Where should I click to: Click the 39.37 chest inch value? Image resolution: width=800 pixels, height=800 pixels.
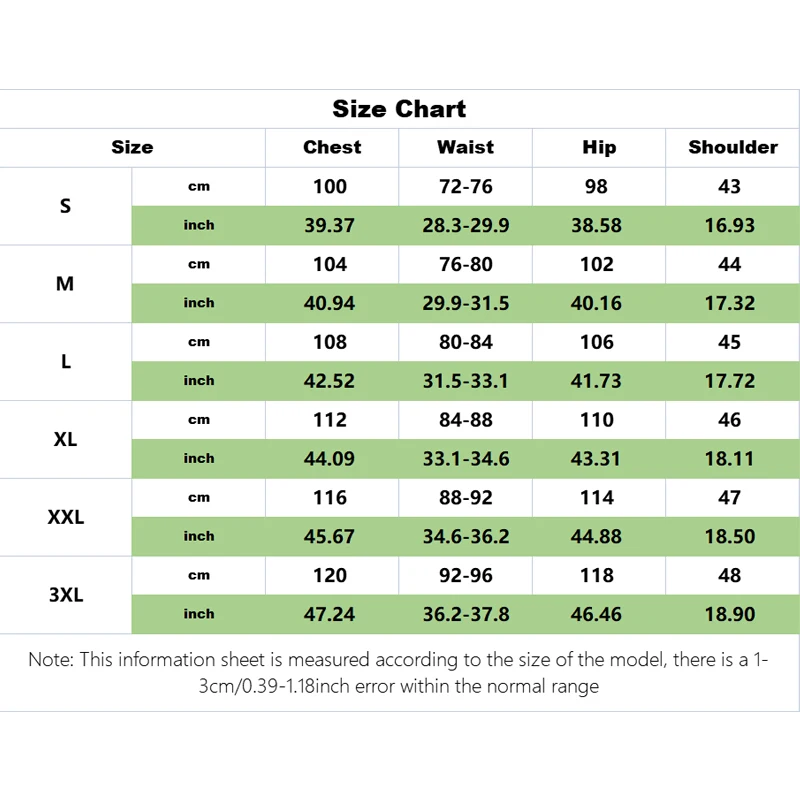tap(330, 225)
